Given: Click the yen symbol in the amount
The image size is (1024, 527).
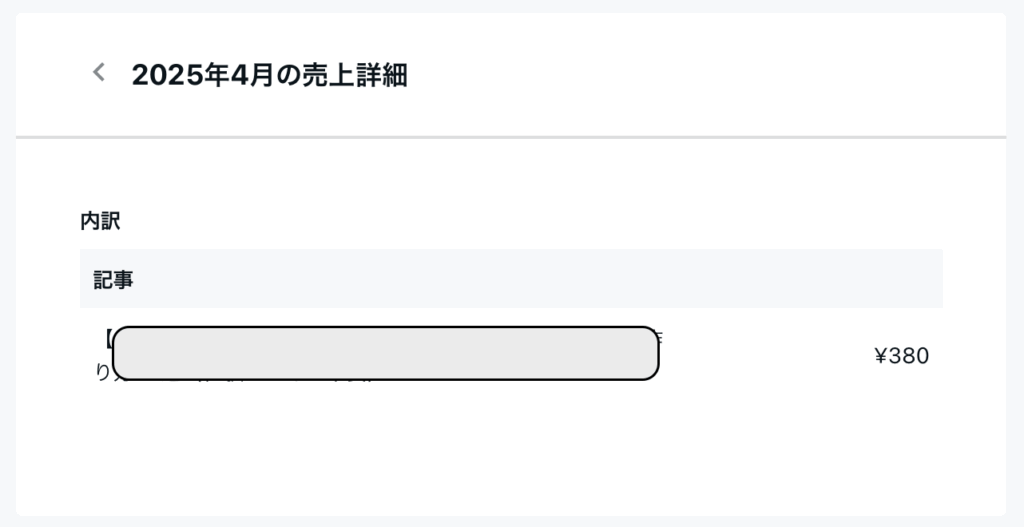Looking at the screenshot, I should pos(880,356).
